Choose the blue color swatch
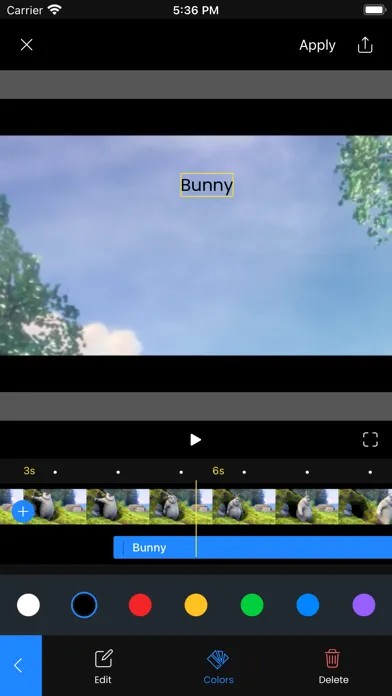The height and width of the screenshot is (696, 392). [x=308, y=605]
